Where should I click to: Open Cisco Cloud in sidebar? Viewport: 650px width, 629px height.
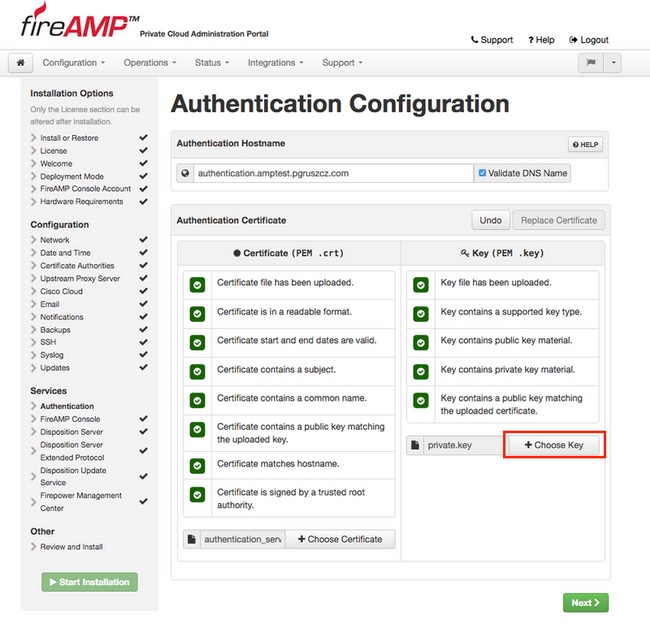click(x=61, y=291)
